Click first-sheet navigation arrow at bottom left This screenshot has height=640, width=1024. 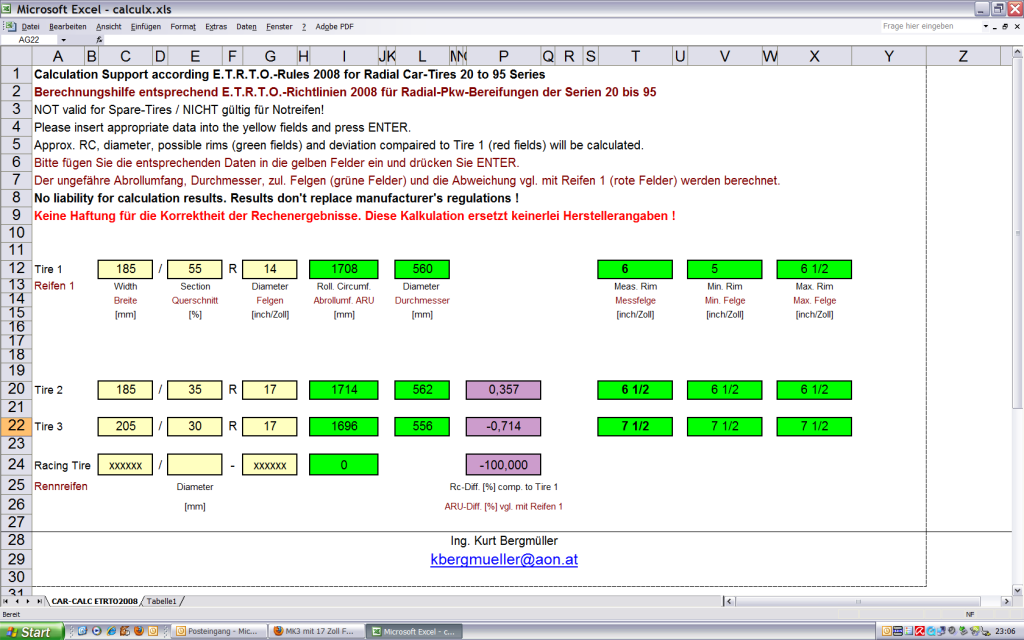7,601
